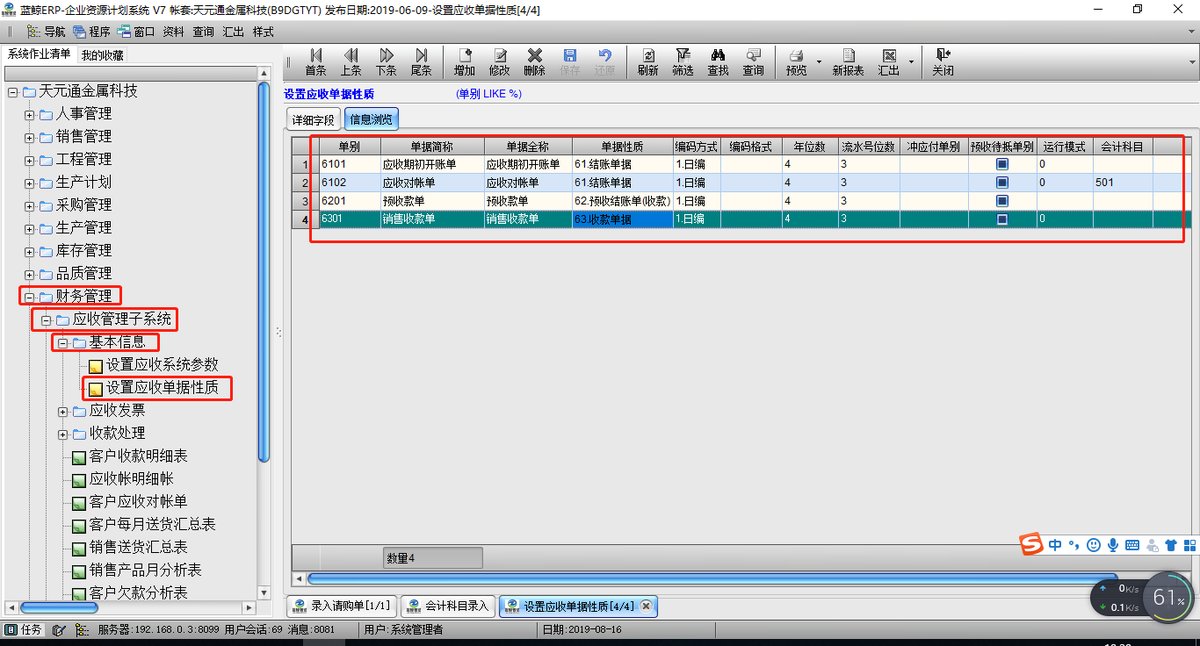Switch to the 我的收藏 tab
Screen dimensions: 1200x646
click(x=101, y=55)
